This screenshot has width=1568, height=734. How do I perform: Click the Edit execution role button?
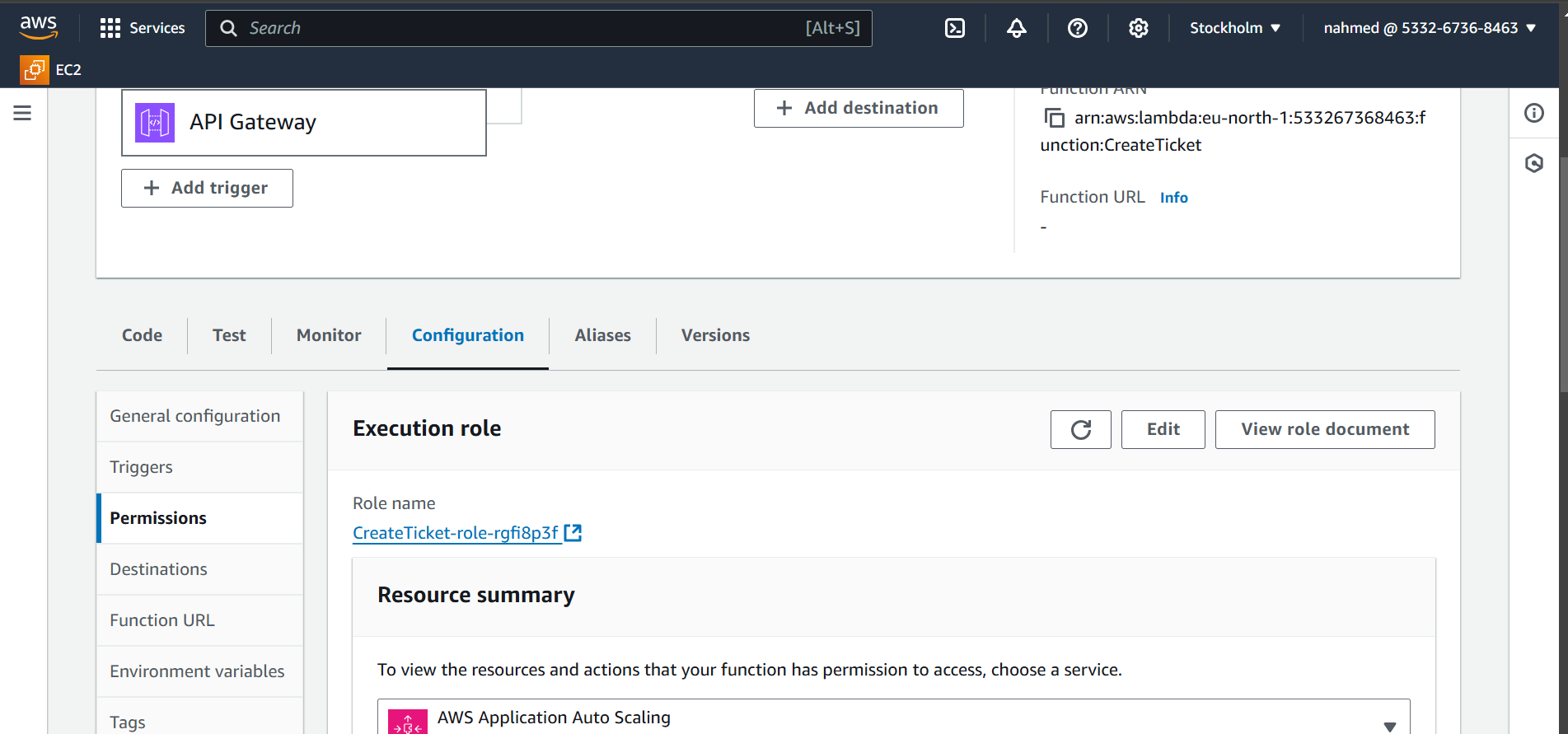pos(1163,429)
